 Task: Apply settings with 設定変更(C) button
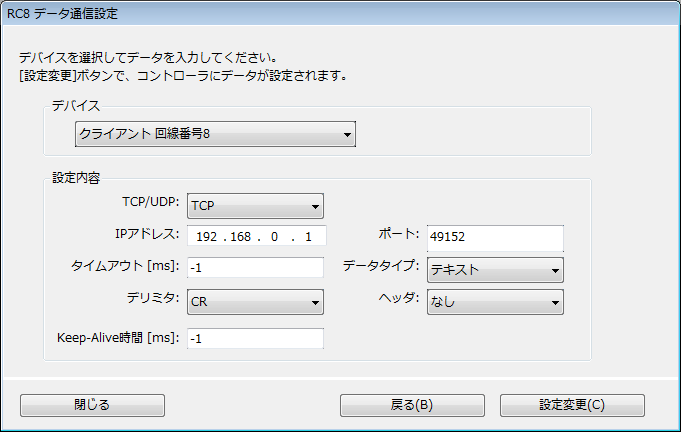[x=572, y=405]
